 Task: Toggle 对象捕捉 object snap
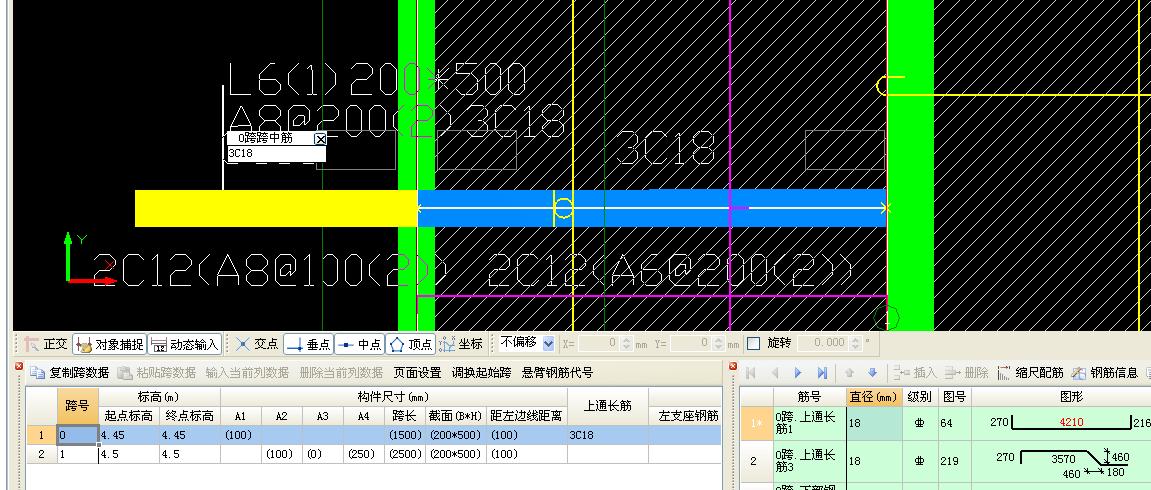(x=109, y=343)
